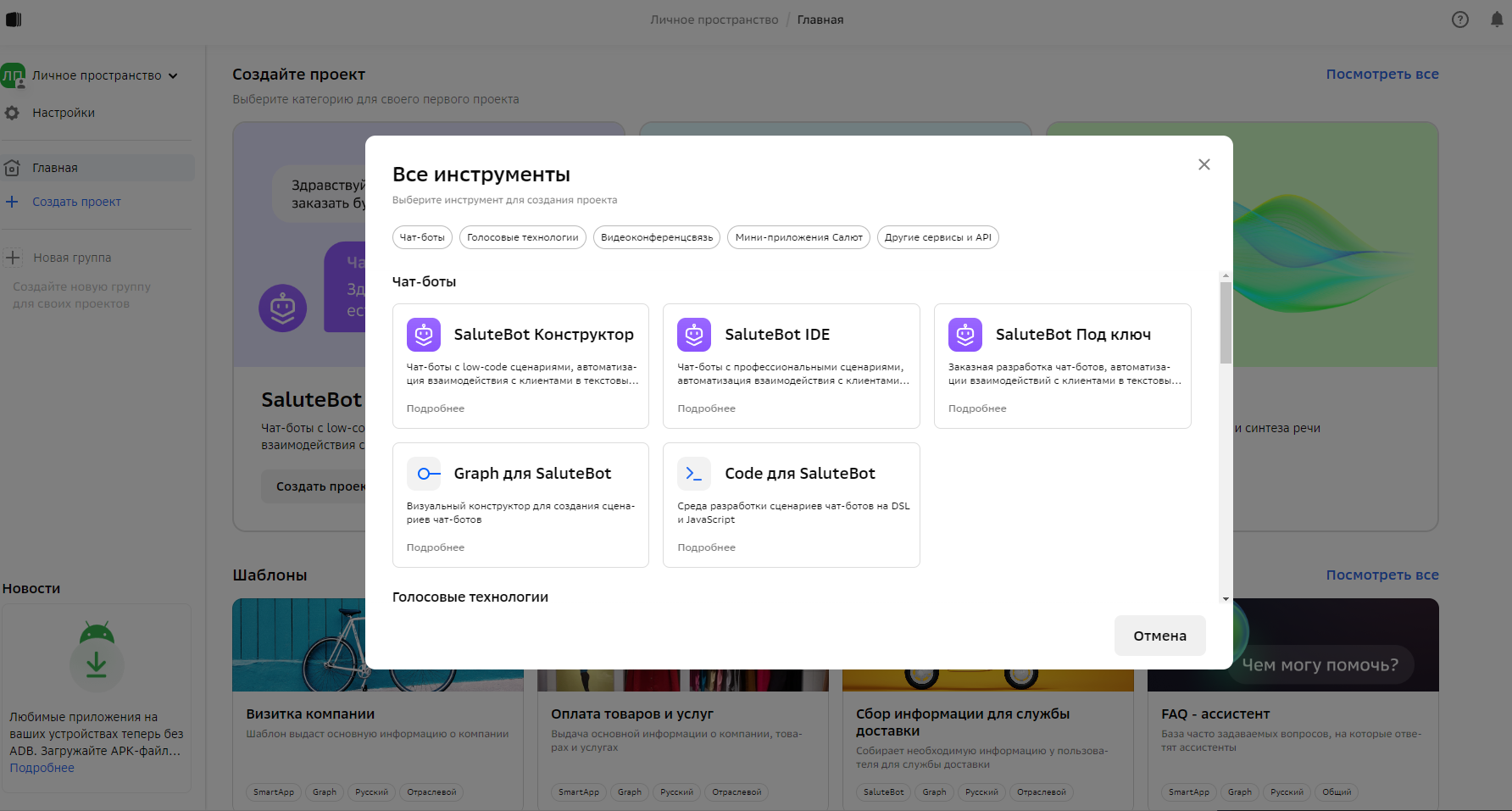This screenshot has height=811, width=1512.
Task: Select Новая группа in the sidebar
Action: [x=72, y=258]
